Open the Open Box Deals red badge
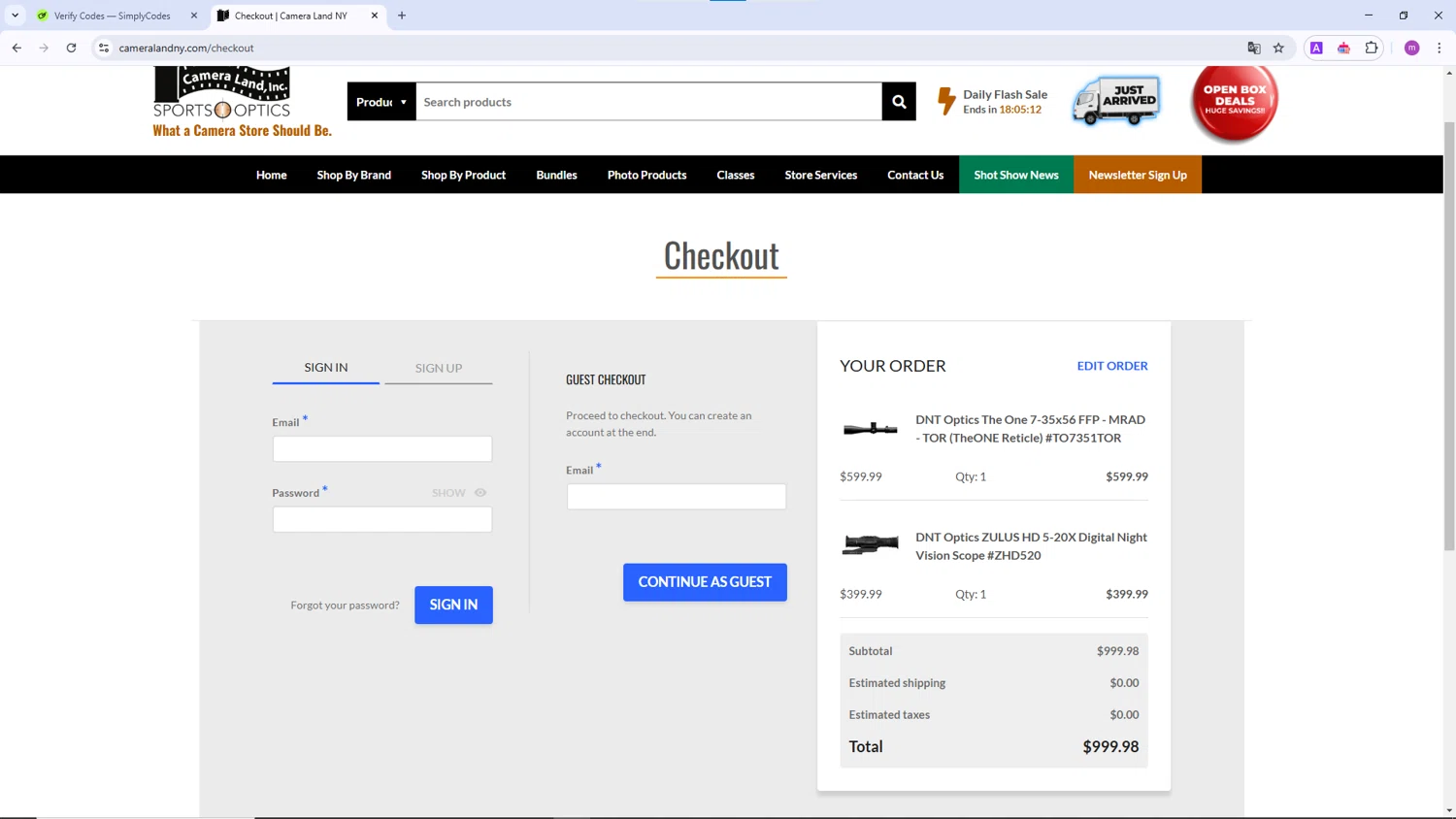The width and height of the screenshot is (1456, 819). click(1235, 101)
